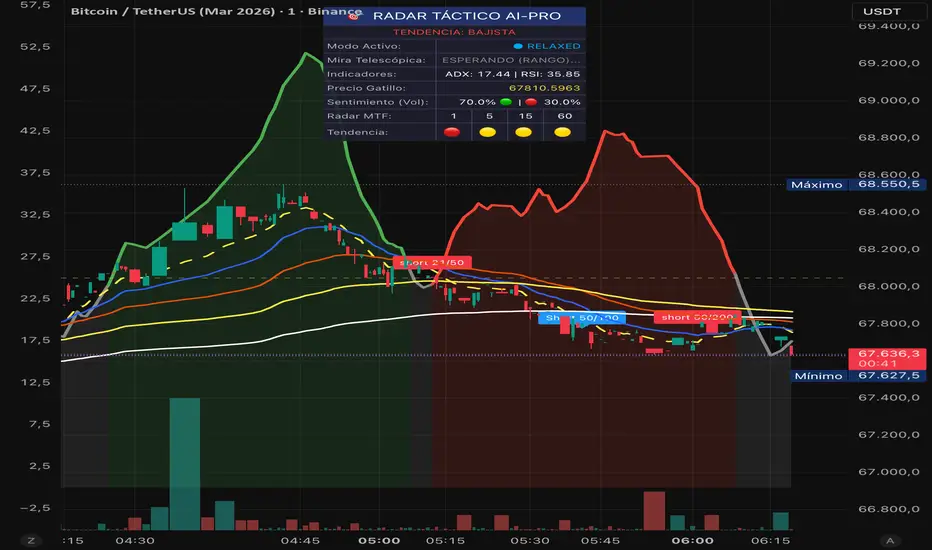
Task: Click the red 1-minute trend indicator dot
Action: tap(452, 132)
